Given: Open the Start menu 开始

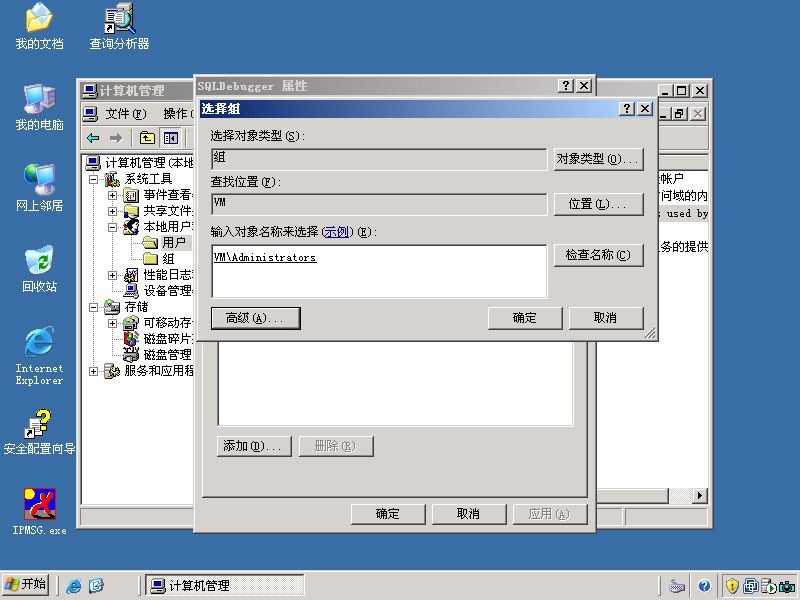Looking at the screenshot, I should (x=26, y=585).
